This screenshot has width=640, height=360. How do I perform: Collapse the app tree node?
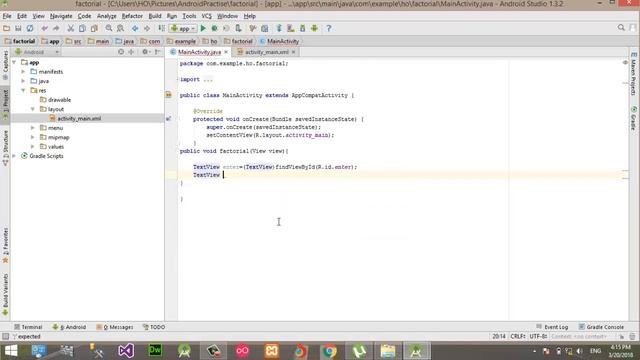(15, 62)
